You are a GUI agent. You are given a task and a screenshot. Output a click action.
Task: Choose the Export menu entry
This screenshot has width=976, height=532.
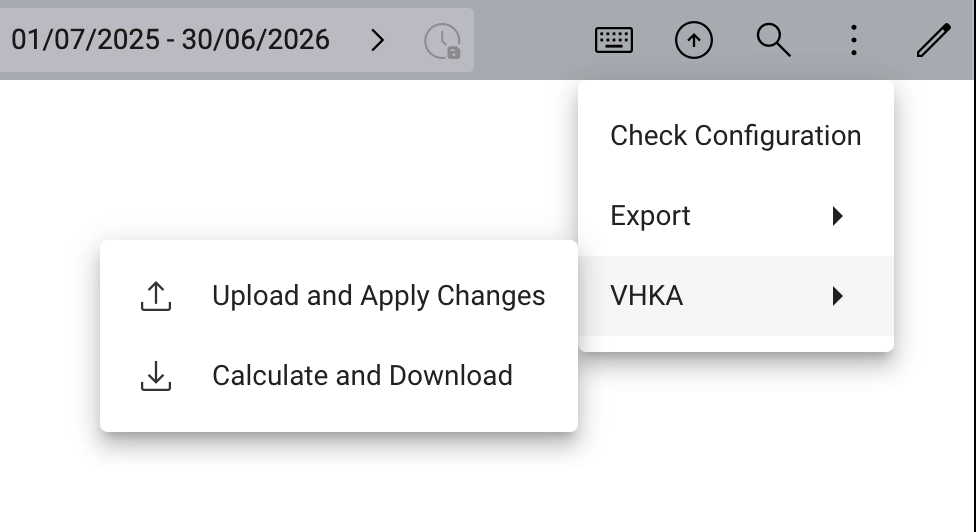pyautogui.click(x=651, y=216)
